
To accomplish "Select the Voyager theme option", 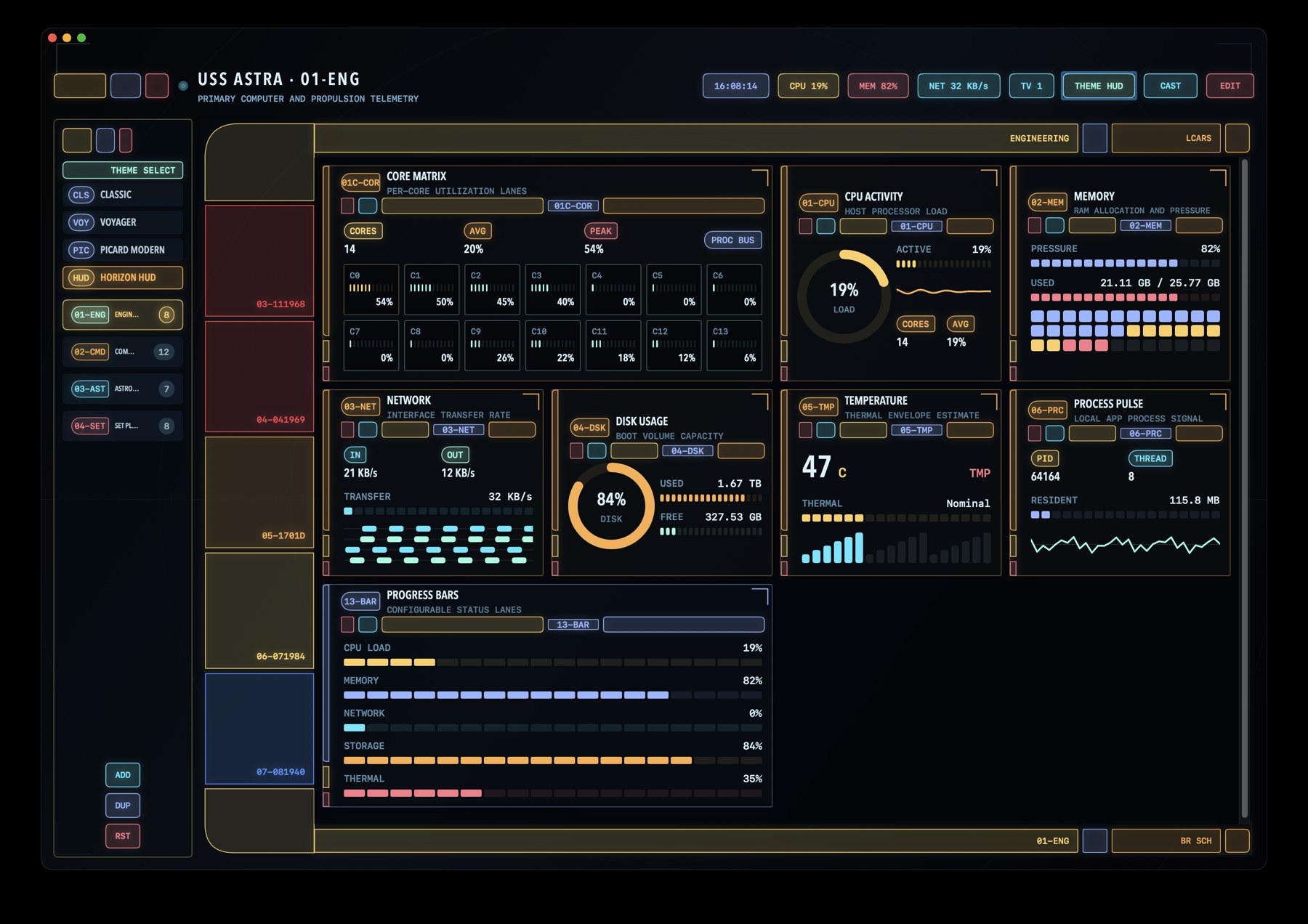I will click(x=123, y=222).
